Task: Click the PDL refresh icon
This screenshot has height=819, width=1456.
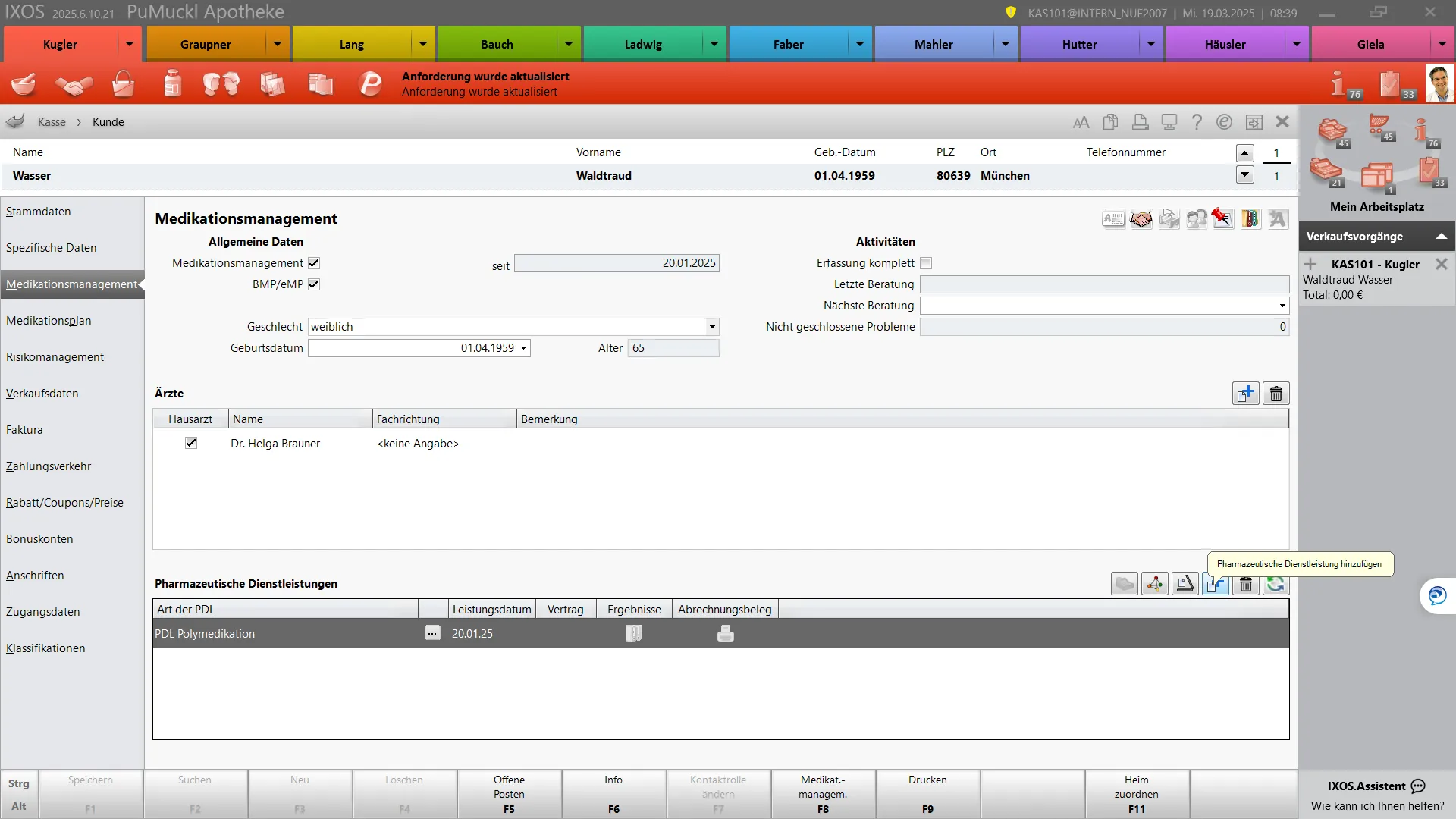Action: point(1276,584)
